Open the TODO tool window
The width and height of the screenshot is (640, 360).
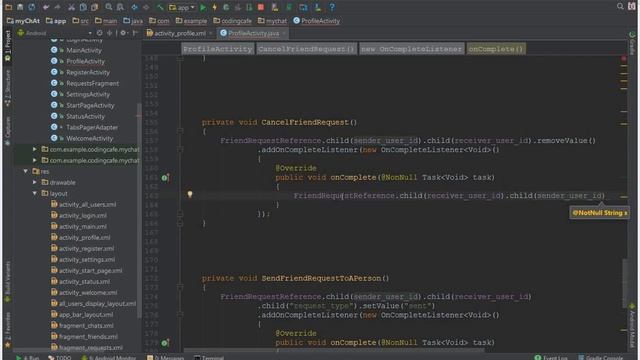click(60, 358)
